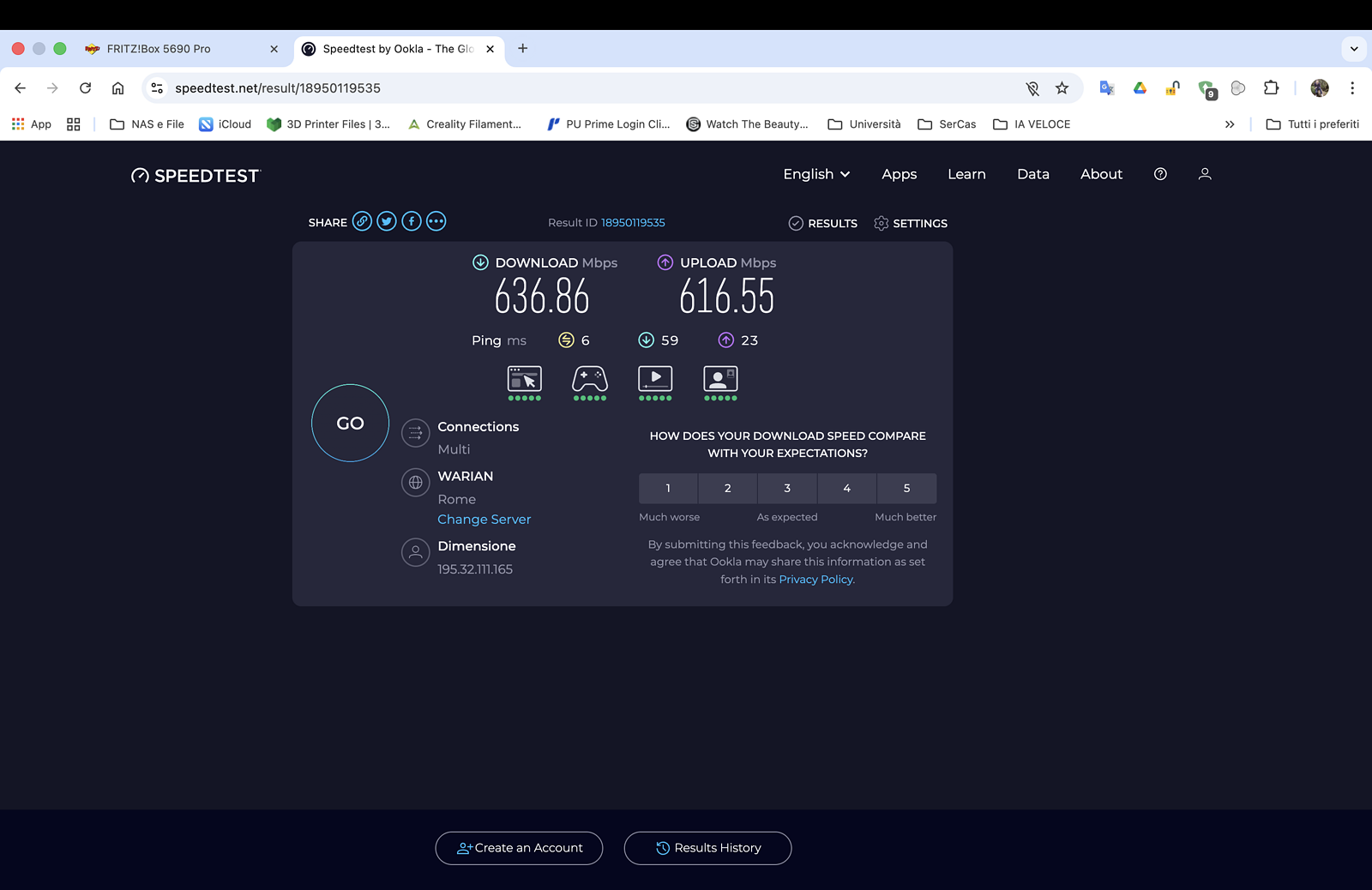Open the user account profile icon

1205,174
